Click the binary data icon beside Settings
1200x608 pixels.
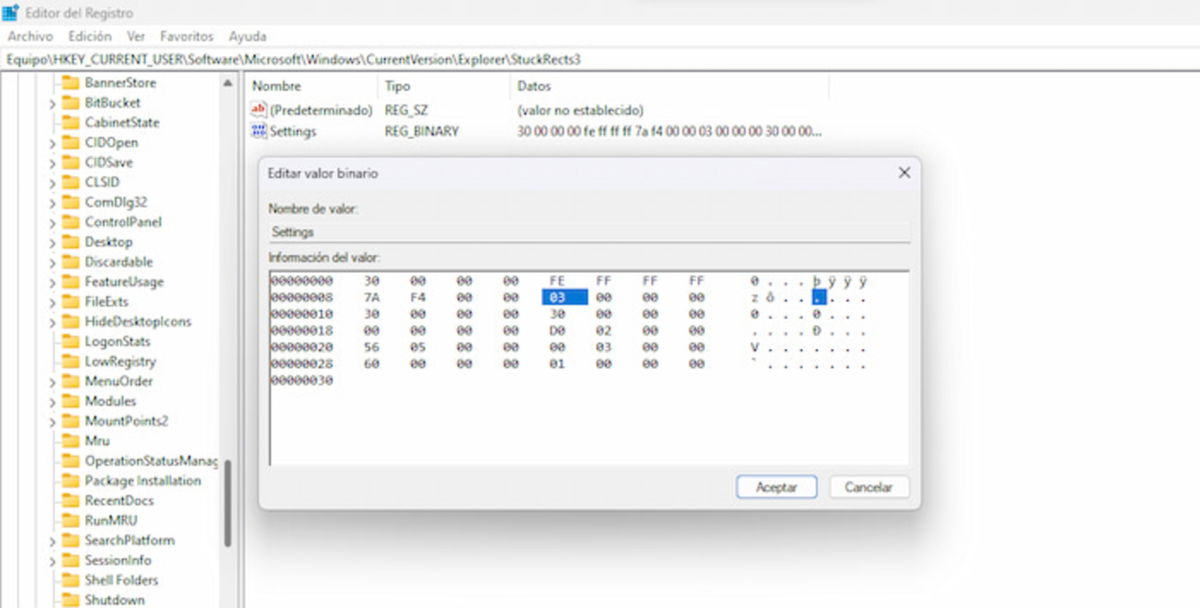(x=258, y=131)
